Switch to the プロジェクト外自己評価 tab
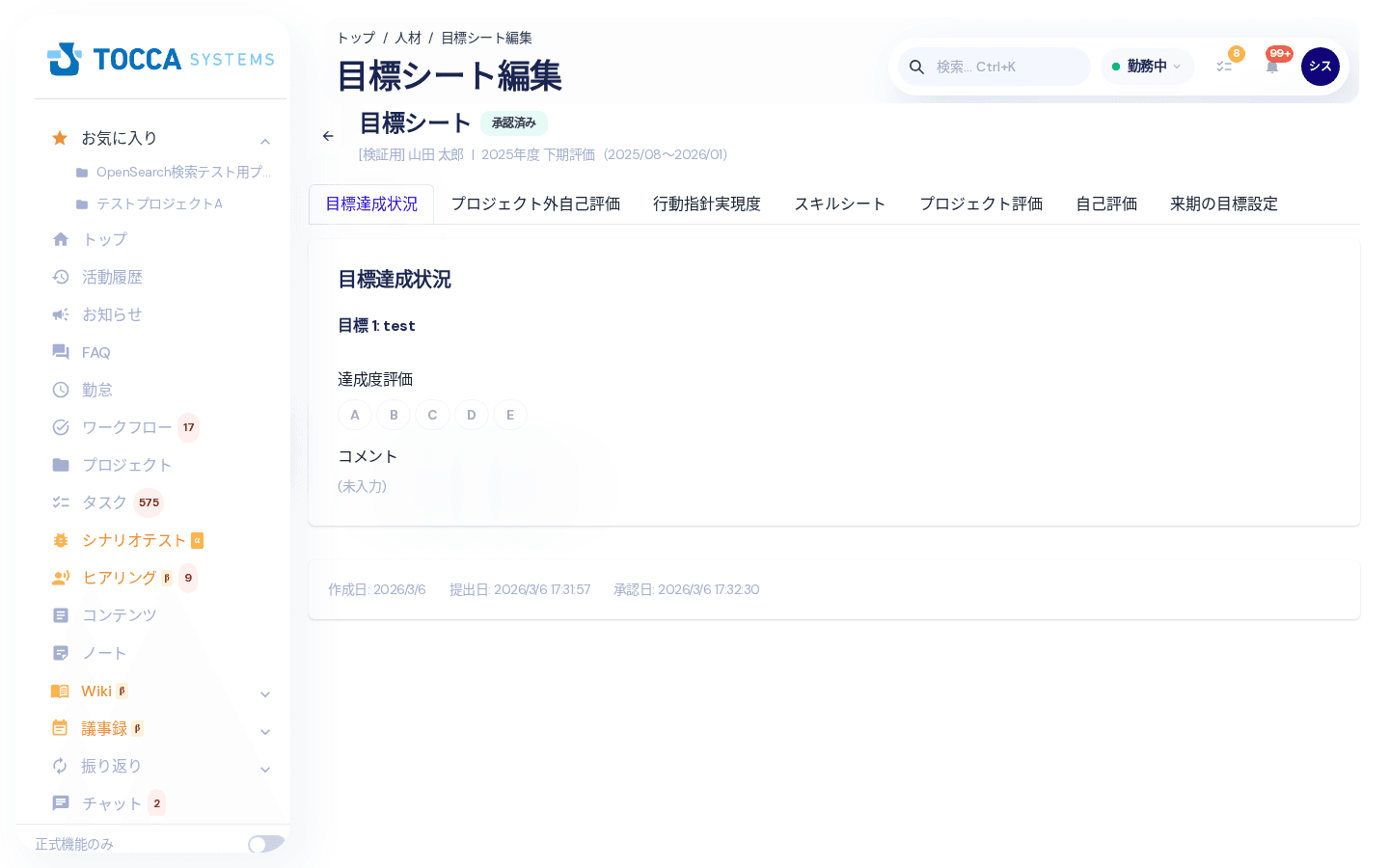Viewport: 1389px width, 868px height. (535, 203)
